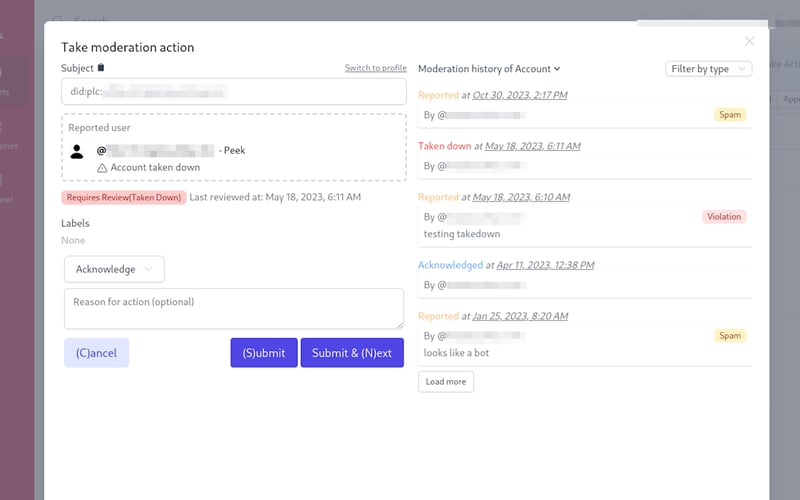Select the 'testing takedown' comment text

462,234
